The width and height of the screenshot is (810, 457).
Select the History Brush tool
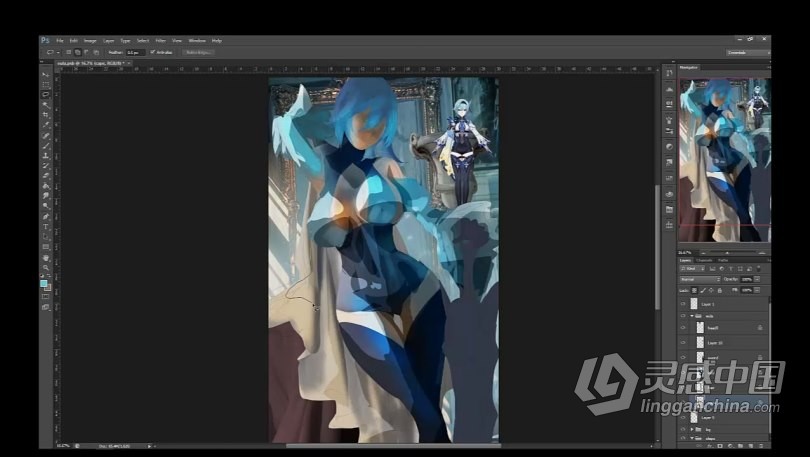(45, 166)
